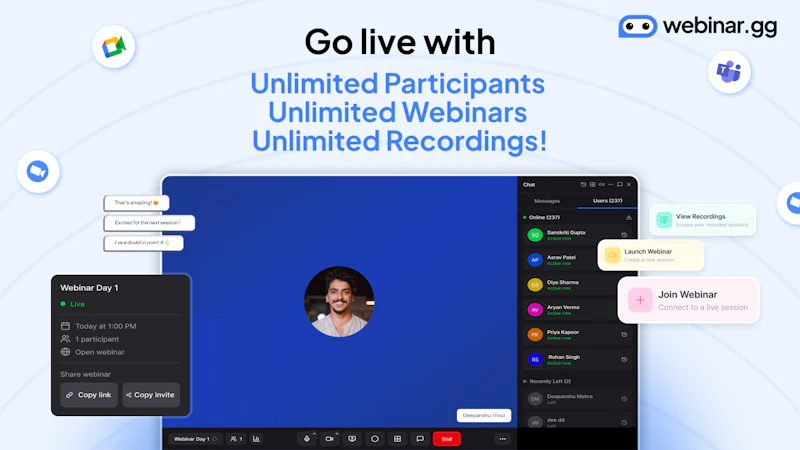Click the presenter's circular profile photo
This screenshot has height=450, width=800.
[x=339, y=302]
